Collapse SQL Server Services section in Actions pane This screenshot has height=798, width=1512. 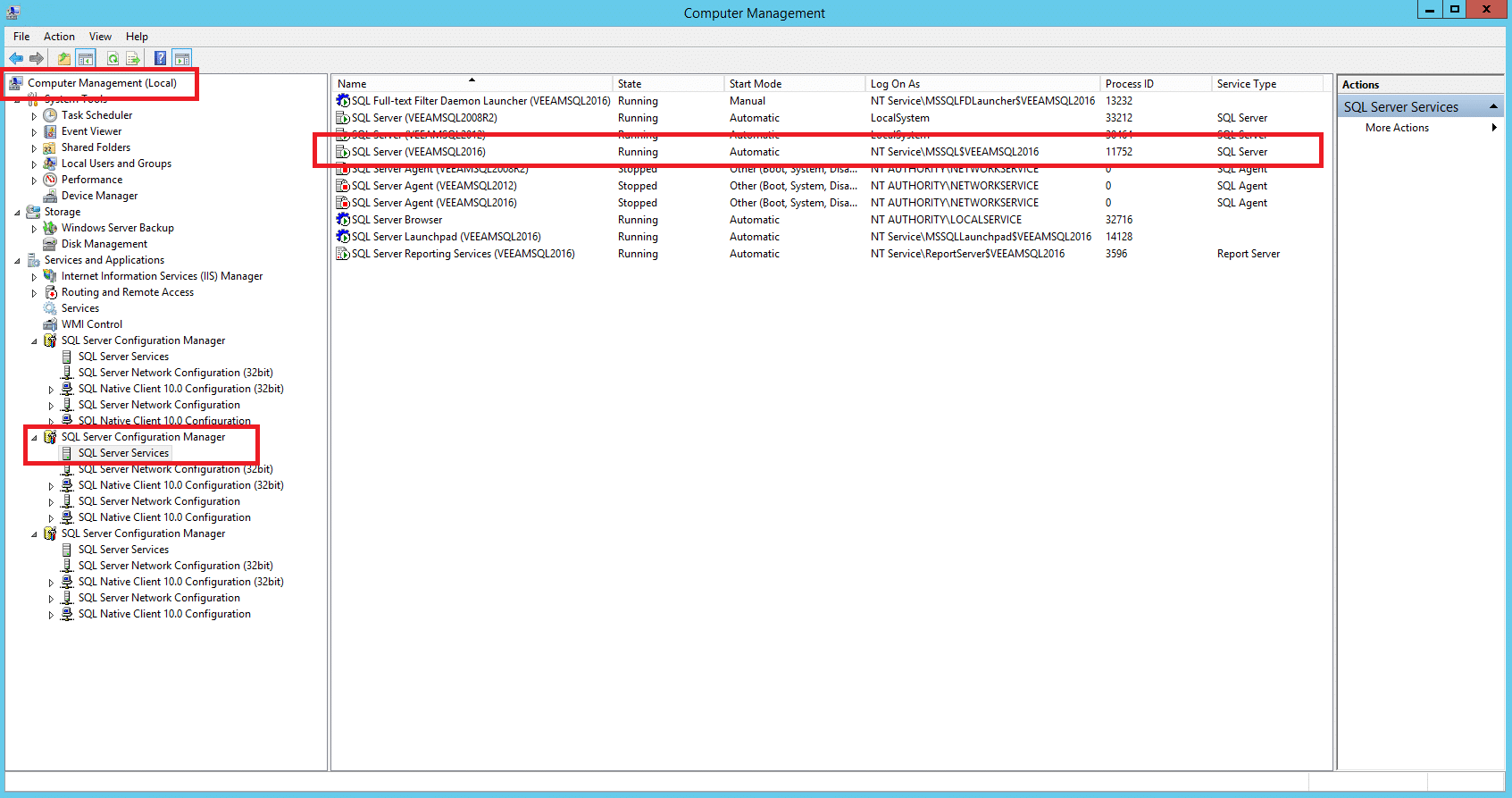point(1493,106)
